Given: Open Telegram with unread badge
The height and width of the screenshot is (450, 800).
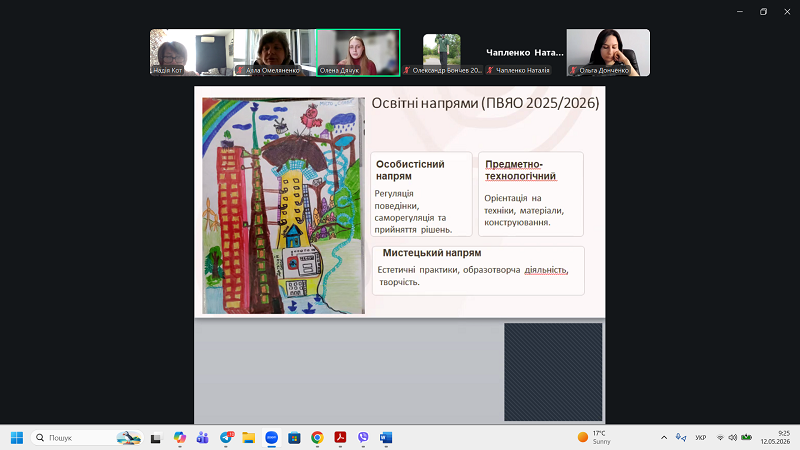Looking at the screenshot, I should [226, 438].
